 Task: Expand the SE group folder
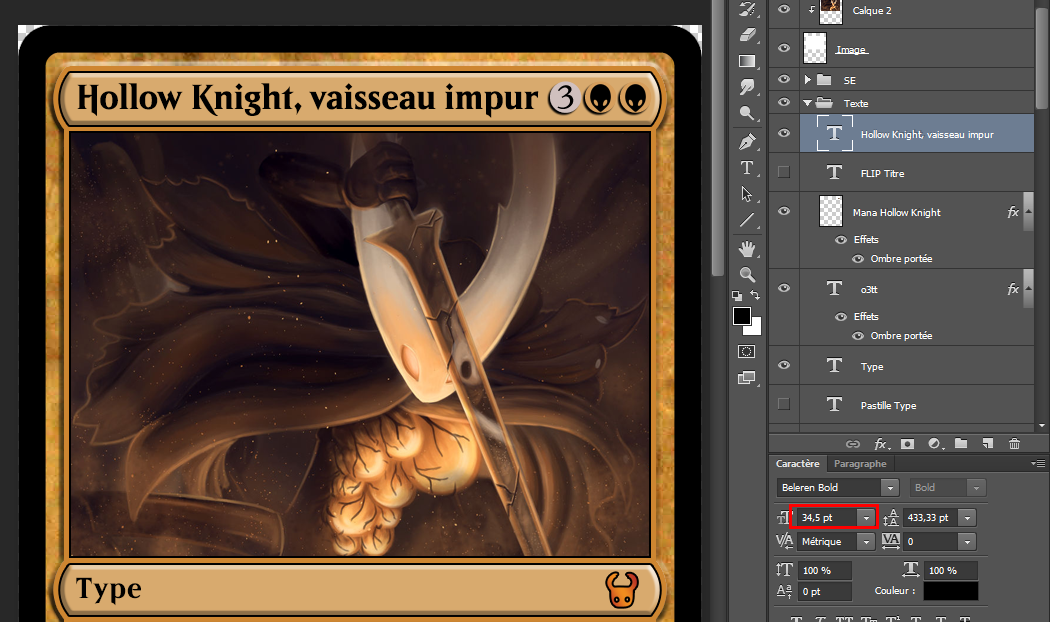coord(808,80)
